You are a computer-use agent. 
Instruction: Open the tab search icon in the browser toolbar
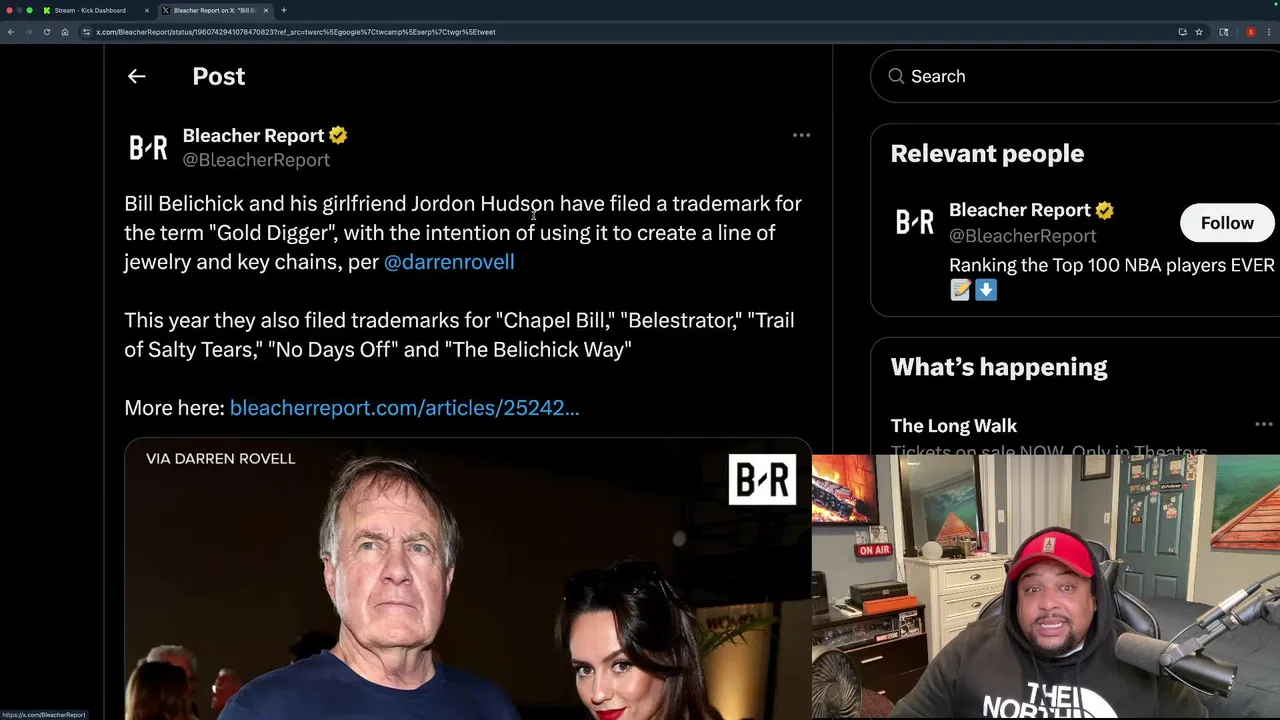tap(1223, 32)
